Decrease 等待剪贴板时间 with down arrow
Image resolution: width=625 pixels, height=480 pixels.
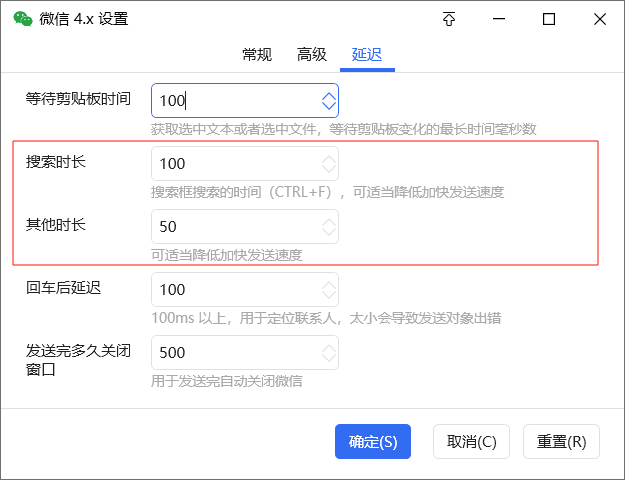[x=329, y=105]
